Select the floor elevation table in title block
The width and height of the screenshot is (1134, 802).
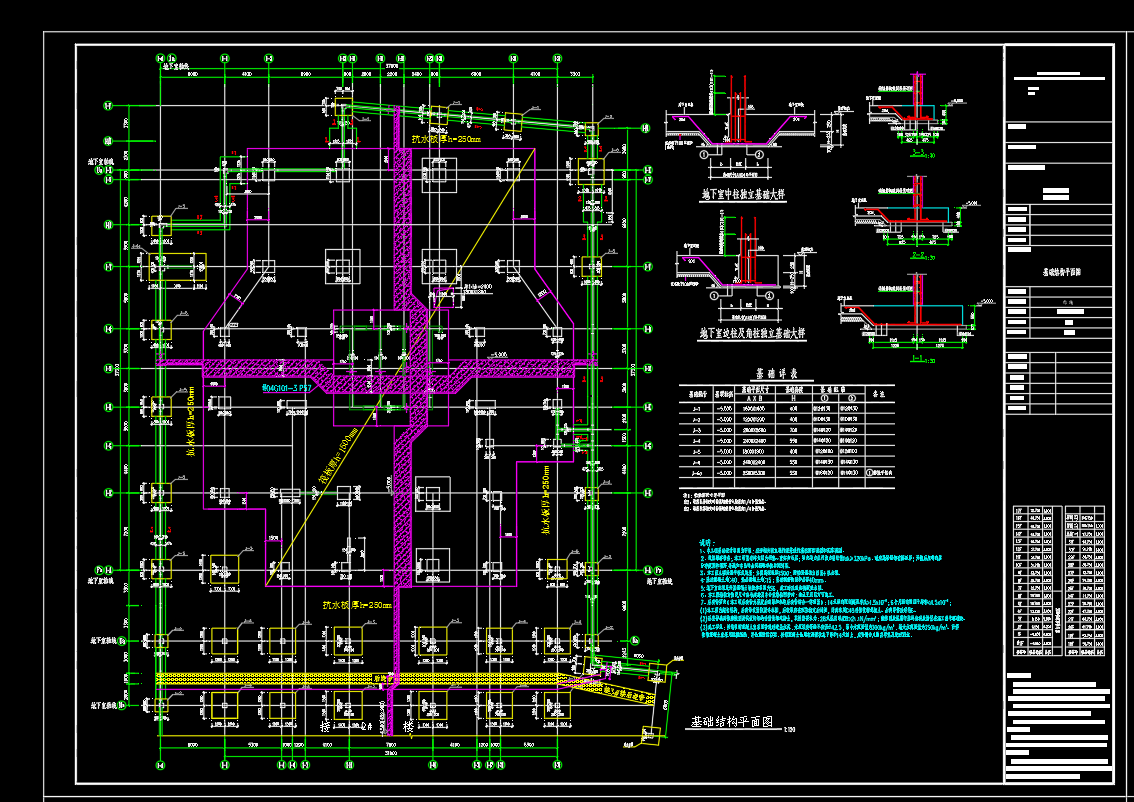pyautogui.click(x=1060, y=581)
